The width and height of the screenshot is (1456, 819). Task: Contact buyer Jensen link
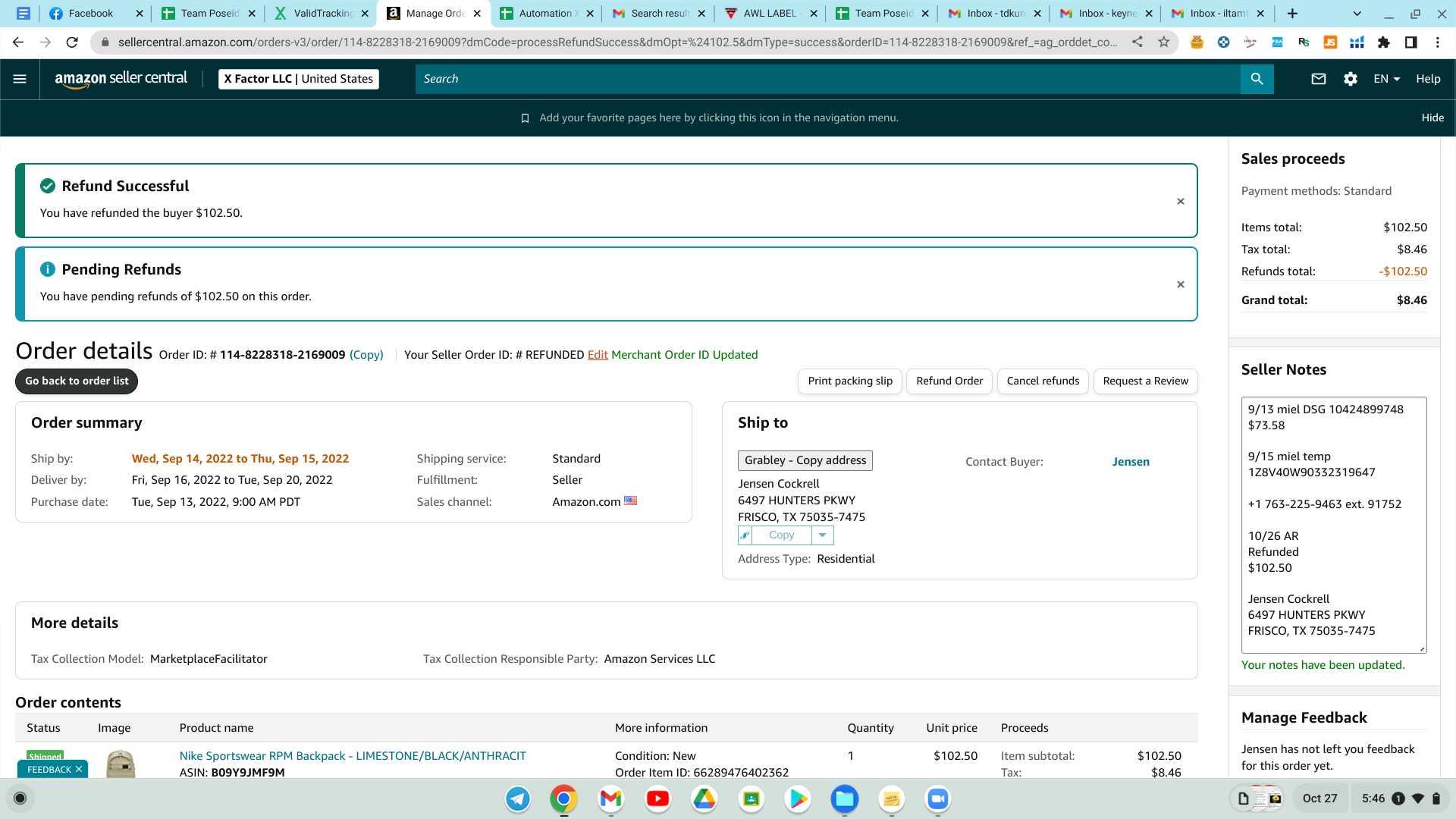pos(1131,462)
